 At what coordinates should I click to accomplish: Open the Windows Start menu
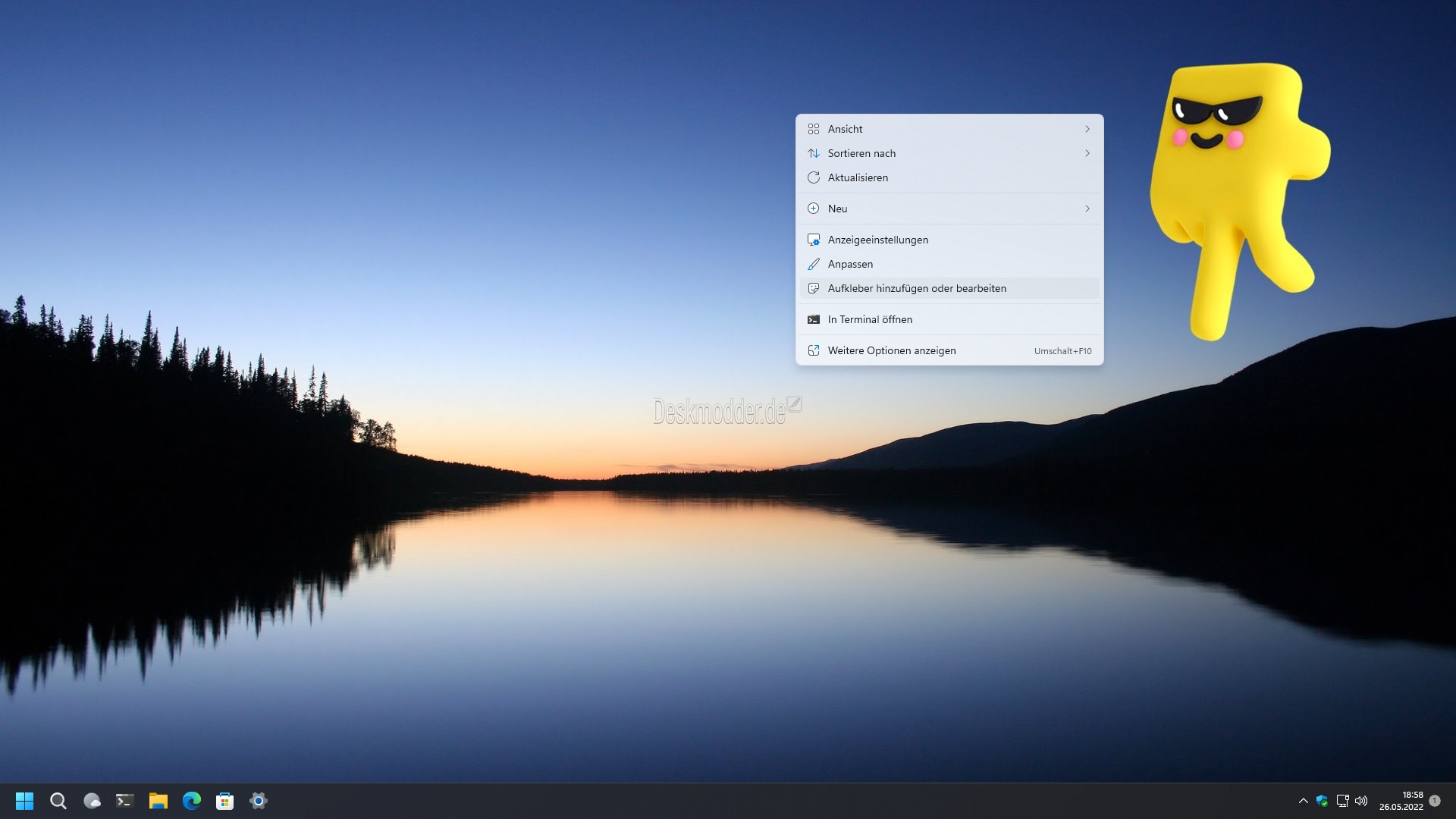tap(25, 801)
